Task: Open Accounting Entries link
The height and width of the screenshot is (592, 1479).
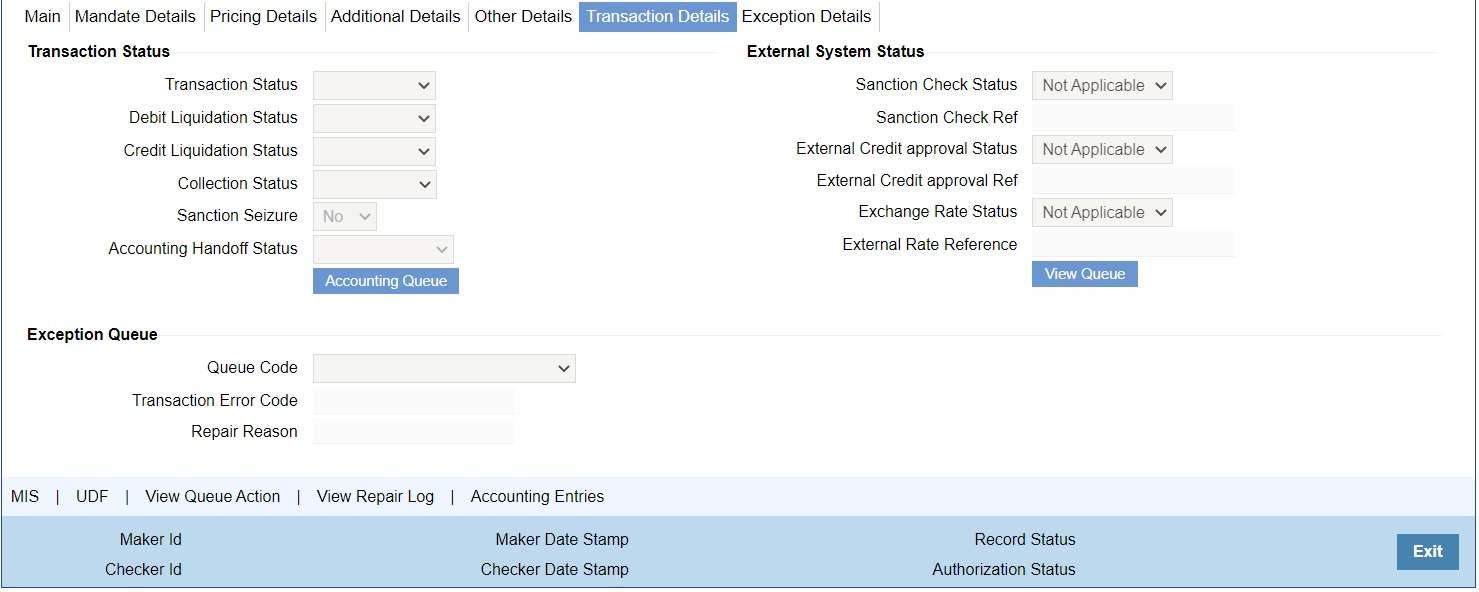Action: 537,496
